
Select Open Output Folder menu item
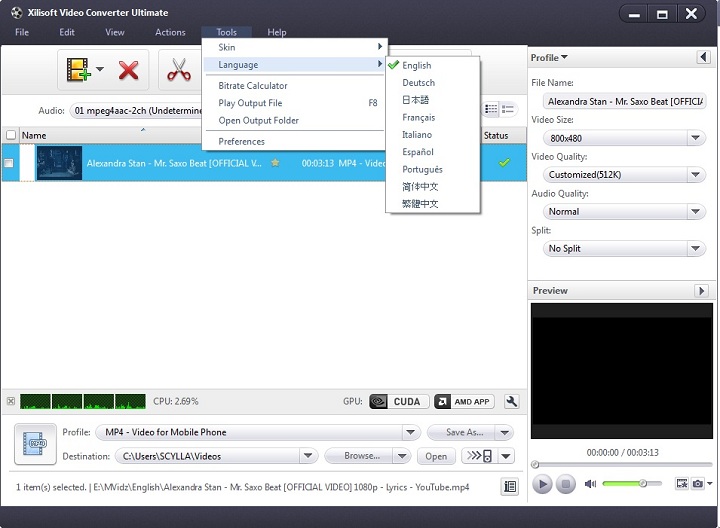(x=294, y=120)
